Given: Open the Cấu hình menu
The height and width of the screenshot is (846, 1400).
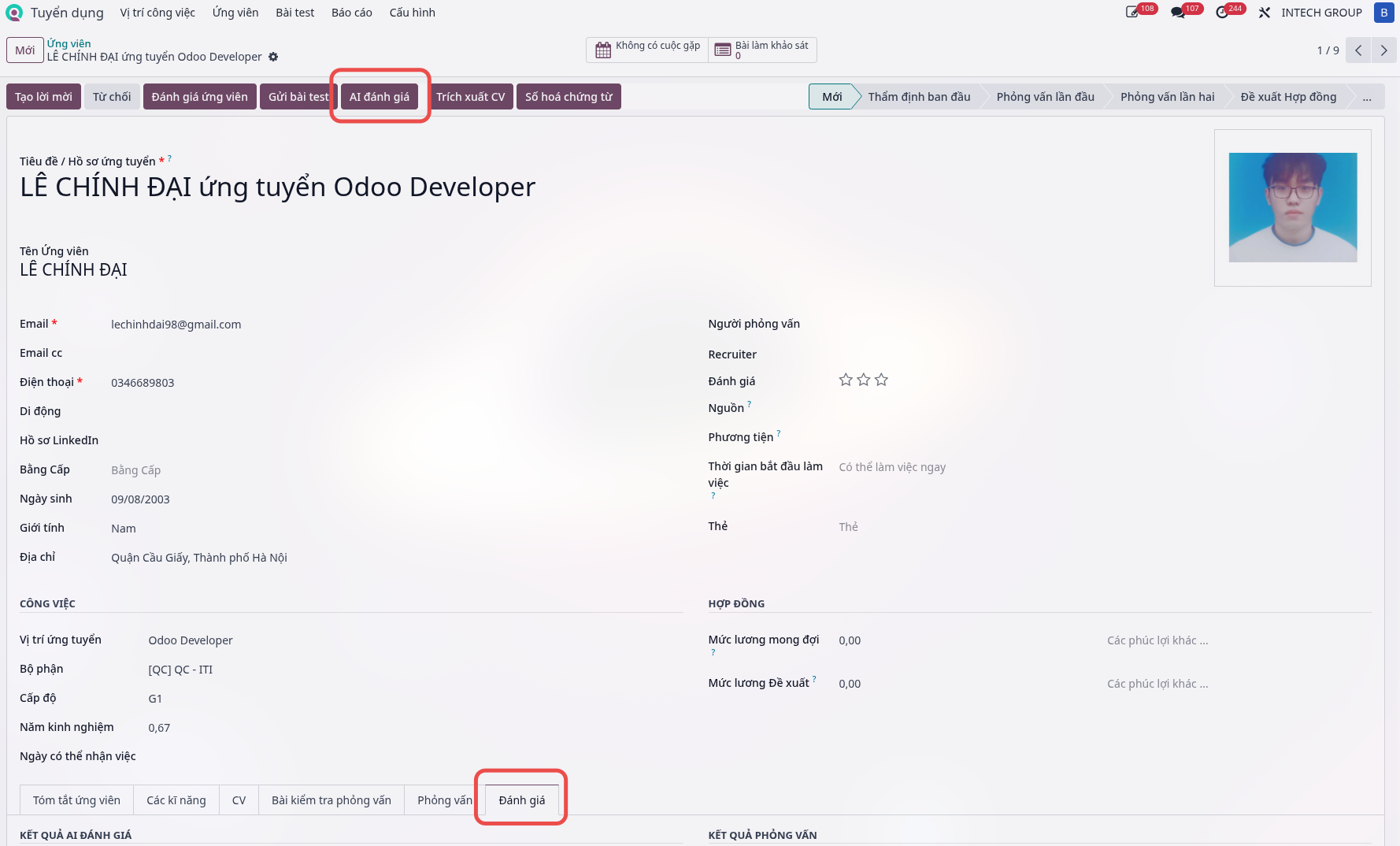Looking at the screenshot, I should coord(412,13).
